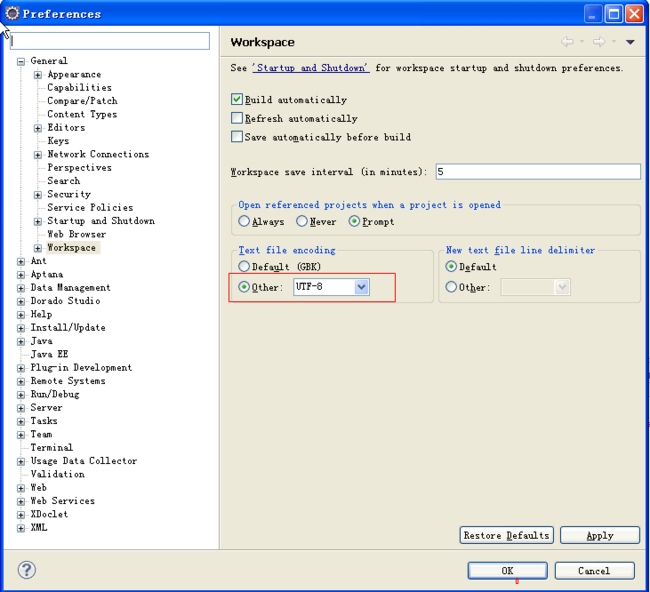This screenshot has height=592, width=650.
Task: Select Capabilities in the tree
Action: (80, 87)
